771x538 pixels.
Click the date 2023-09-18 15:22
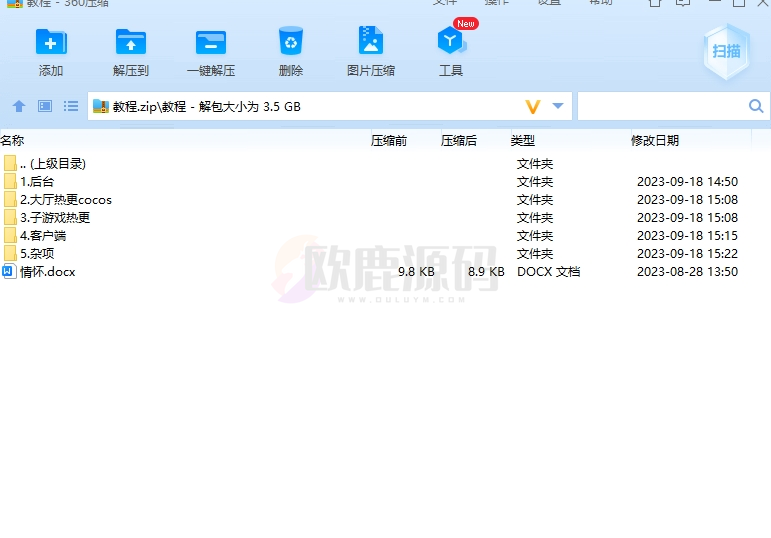(x=687, y=253)
